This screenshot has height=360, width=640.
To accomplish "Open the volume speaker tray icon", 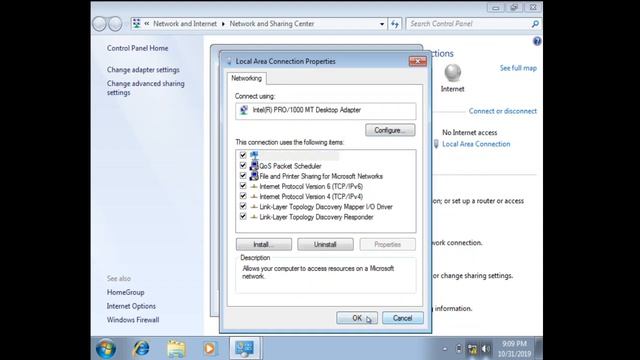I will 486,349.
